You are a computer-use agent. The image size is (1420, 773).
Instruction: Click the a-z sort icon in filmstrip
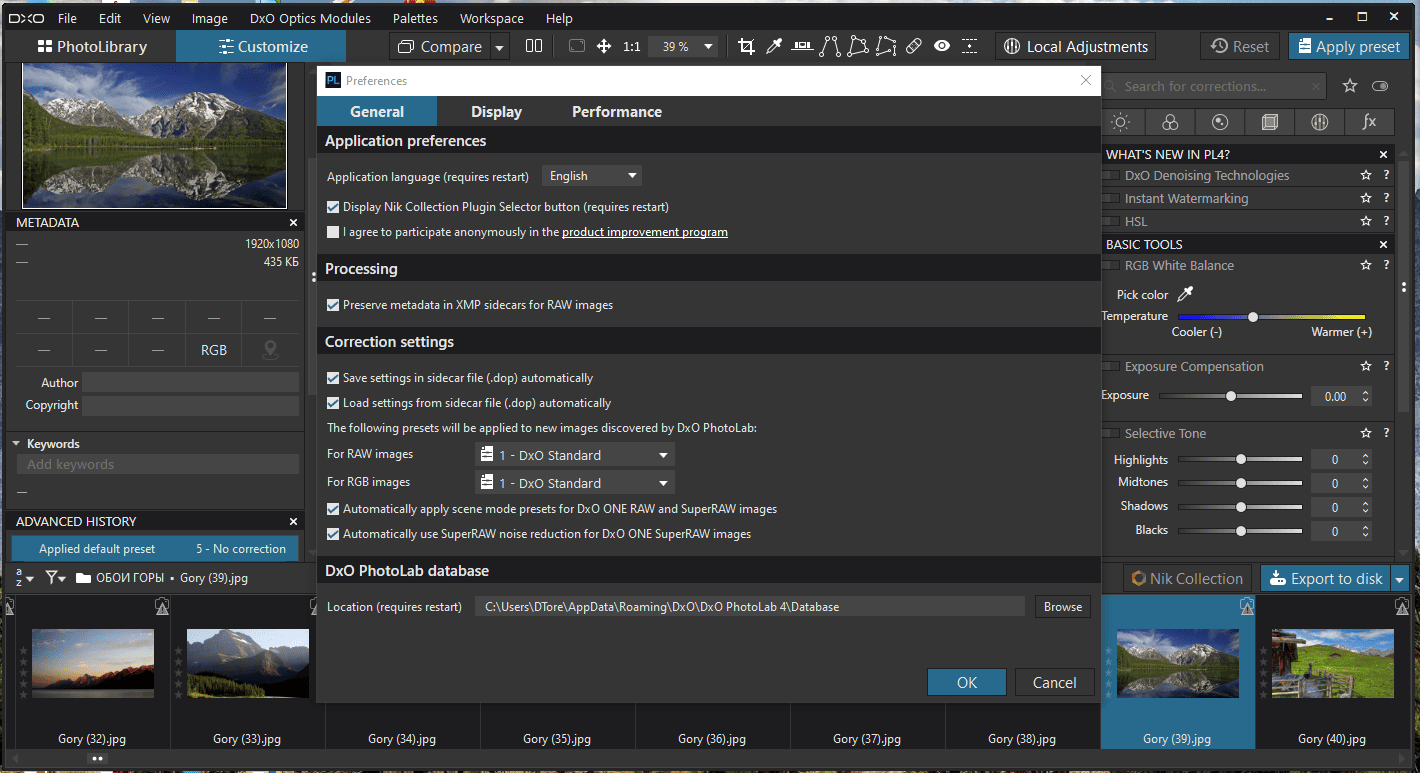click(23, 578)
